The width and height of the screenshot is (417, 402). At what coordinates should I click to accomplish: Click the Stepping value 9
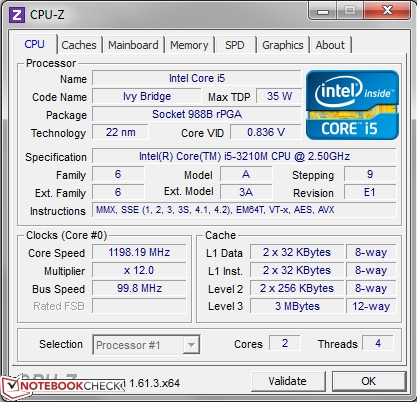370,174
